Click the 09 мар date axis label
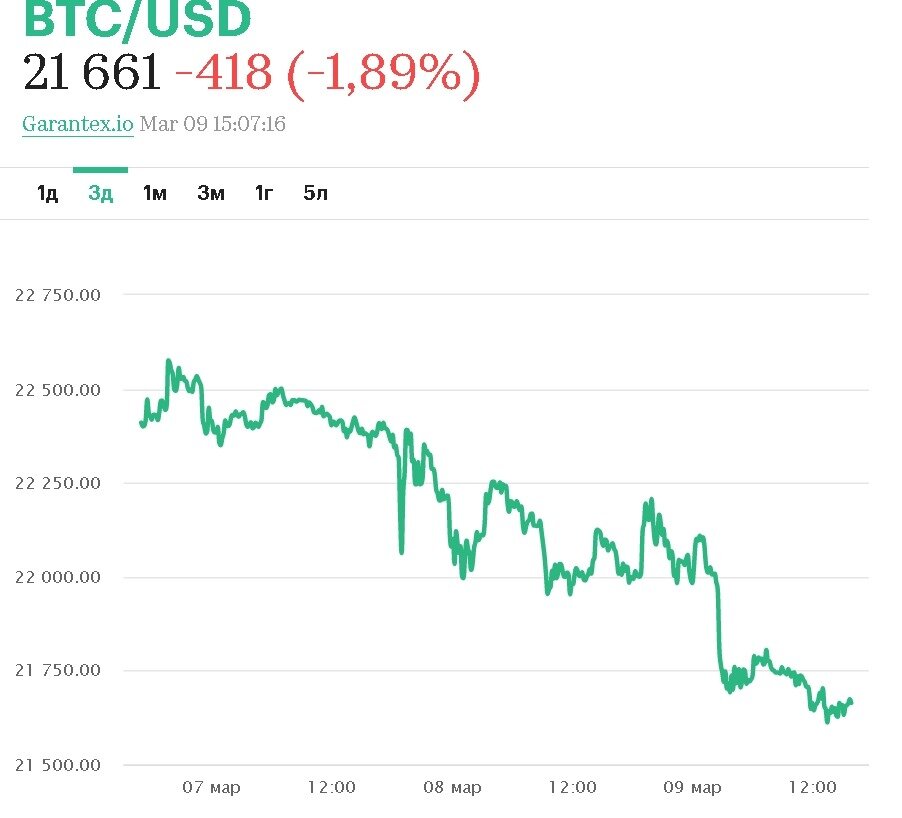The width and height of the screenshot is (902, 818). [x=692, y=788]
